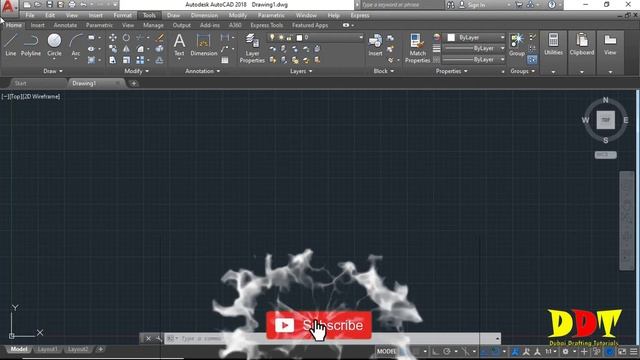Click the AutoCAD application menu logo

click(8, 7)
